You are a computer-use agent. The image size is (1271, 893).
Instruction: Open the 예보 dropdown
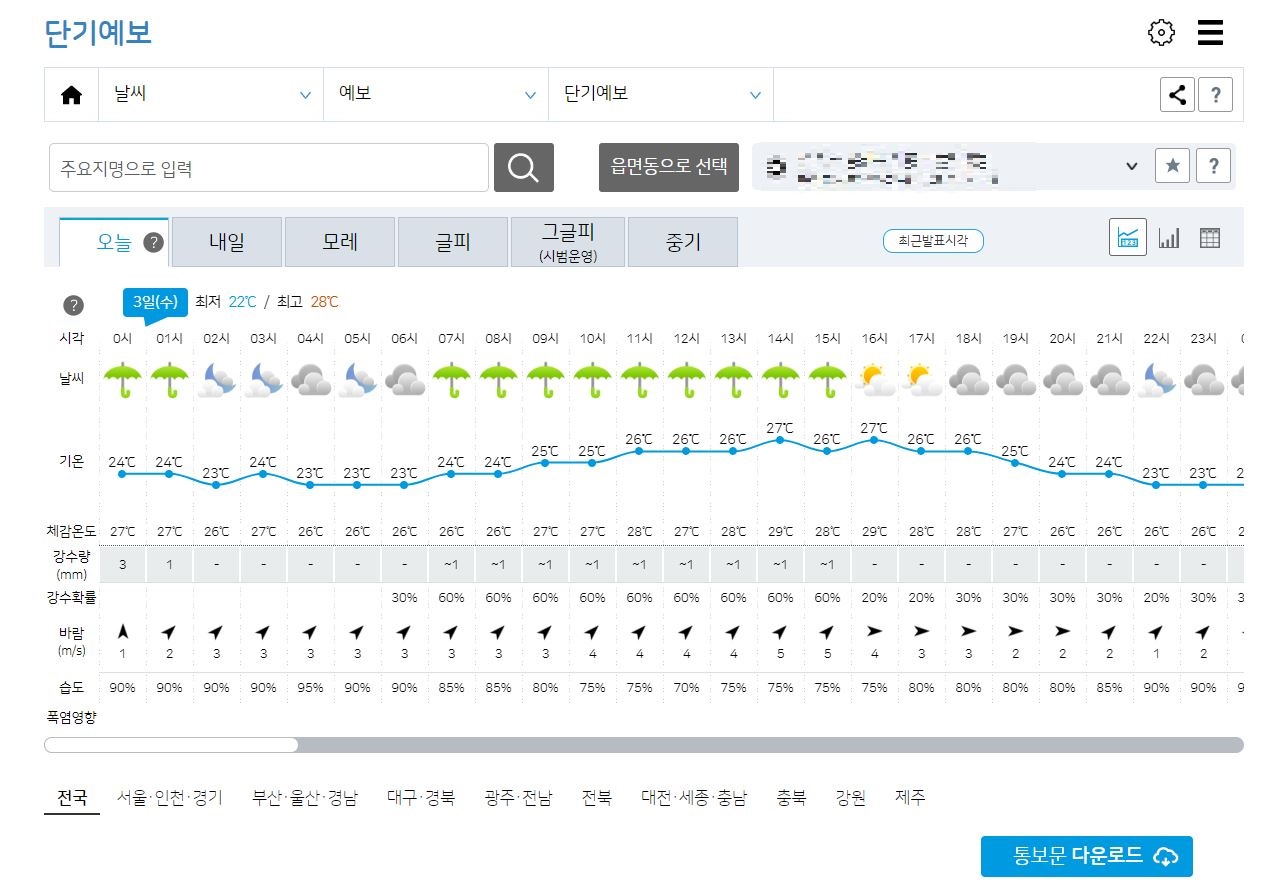click(x=435, y=93)
